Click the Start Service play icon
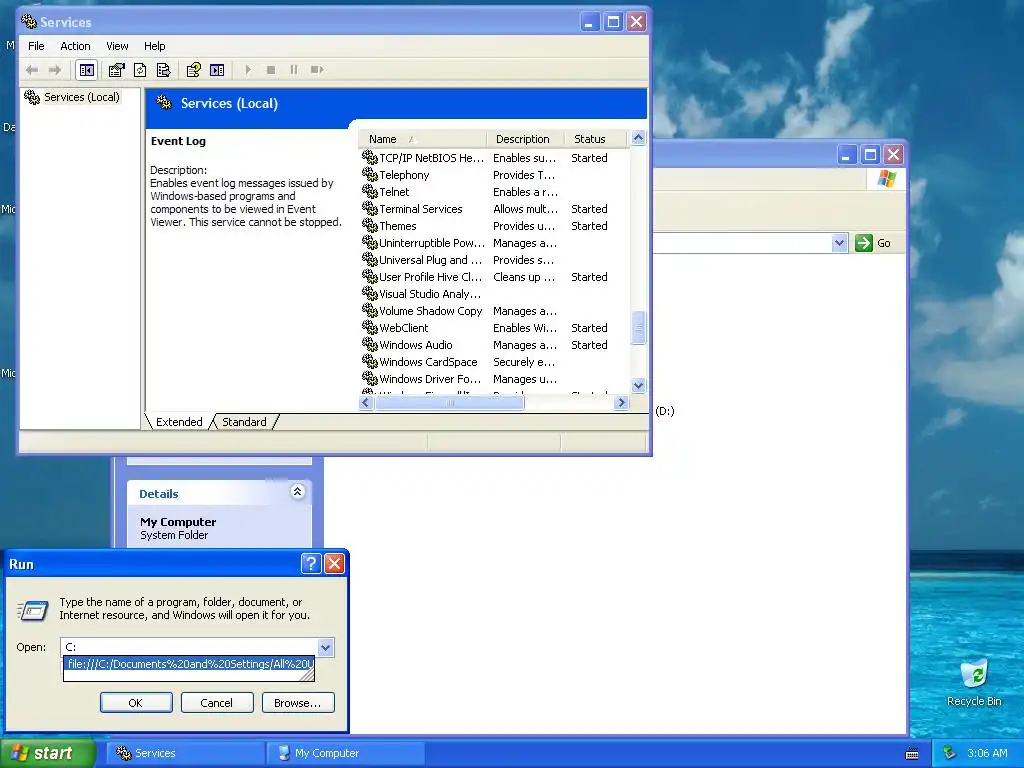Image resolution: width=1024 pixels, height=768 pixels. [x=248, y=70]
